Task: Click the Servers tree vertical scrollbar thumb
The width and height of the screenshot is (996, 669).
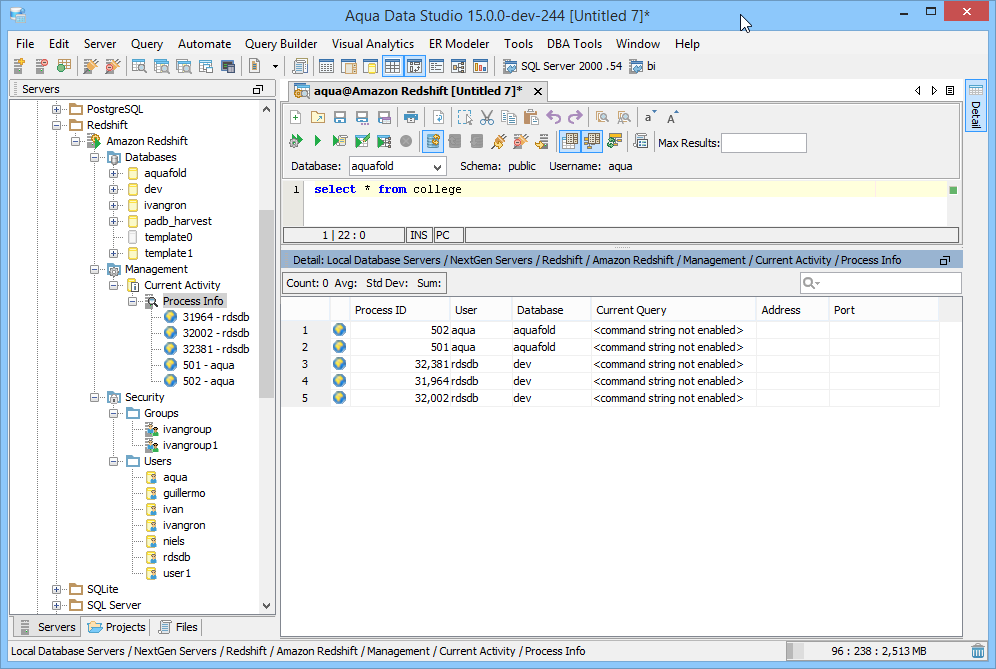Action: coord(266,303)
